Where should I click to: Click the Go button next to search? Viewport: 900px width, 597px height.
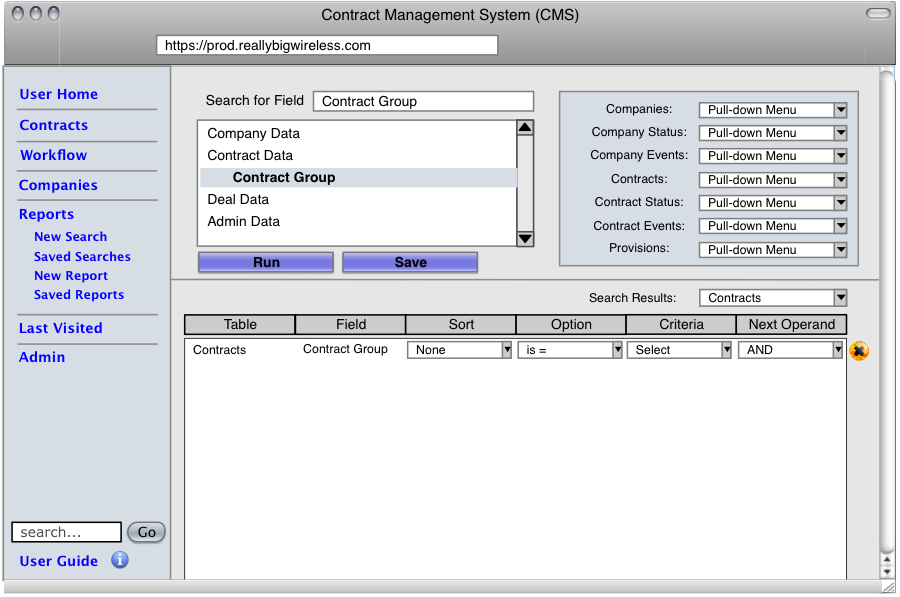[x=147, y=532]
